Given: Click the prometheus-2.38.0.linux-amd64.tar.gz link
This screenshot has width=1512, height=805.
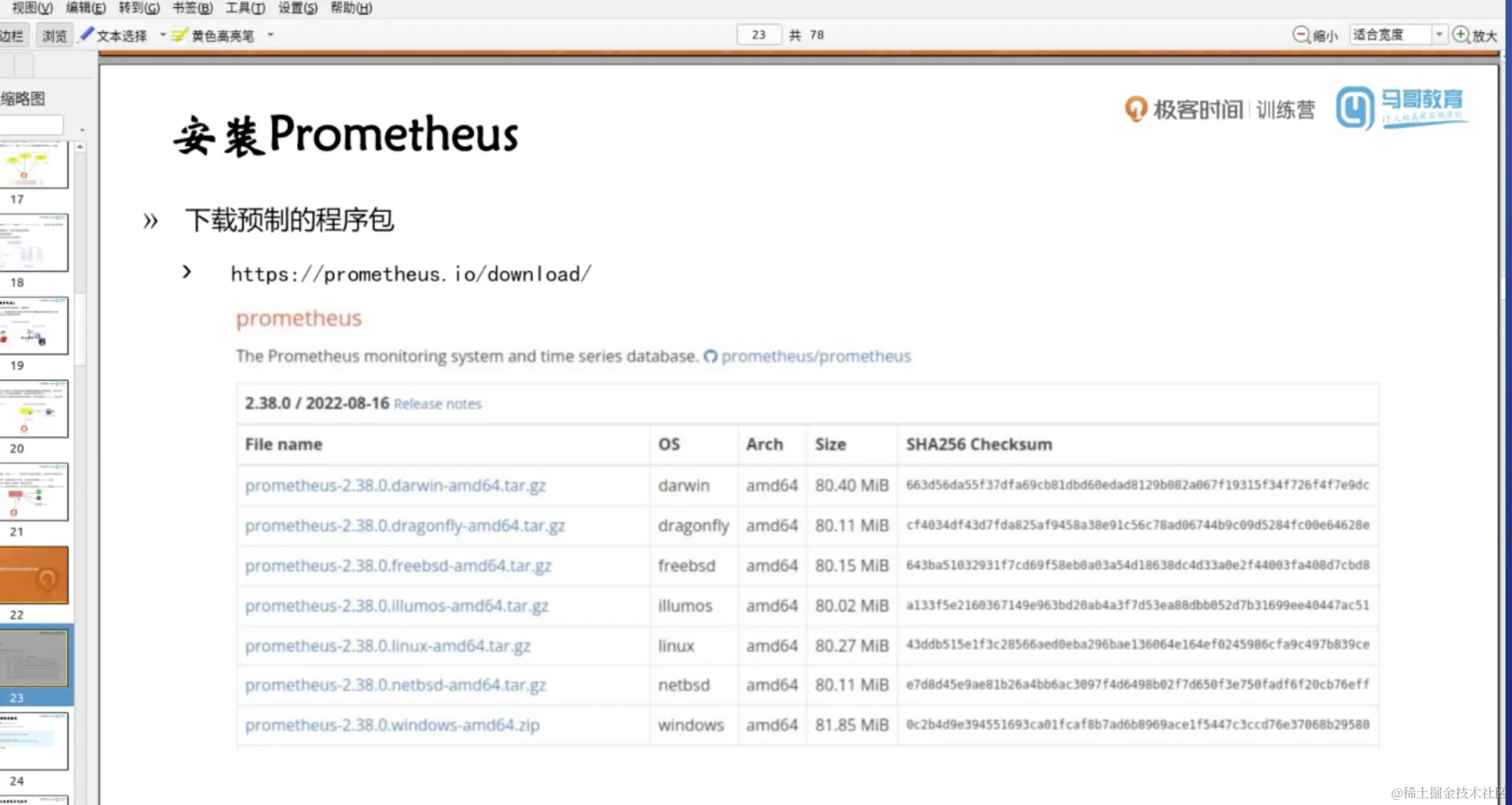Looking at the screenshot, I should click(387, 645).
